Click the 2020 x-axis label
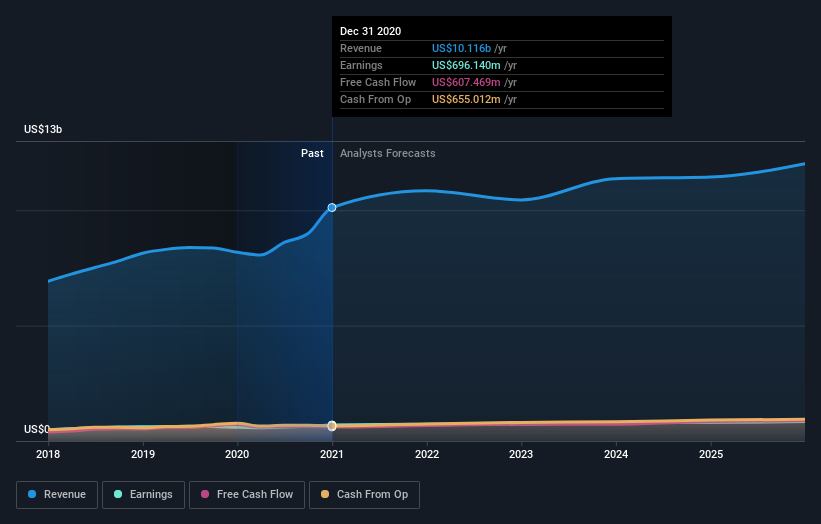The image size is (821, 524). pyautogui.click(x=237, y=454)
